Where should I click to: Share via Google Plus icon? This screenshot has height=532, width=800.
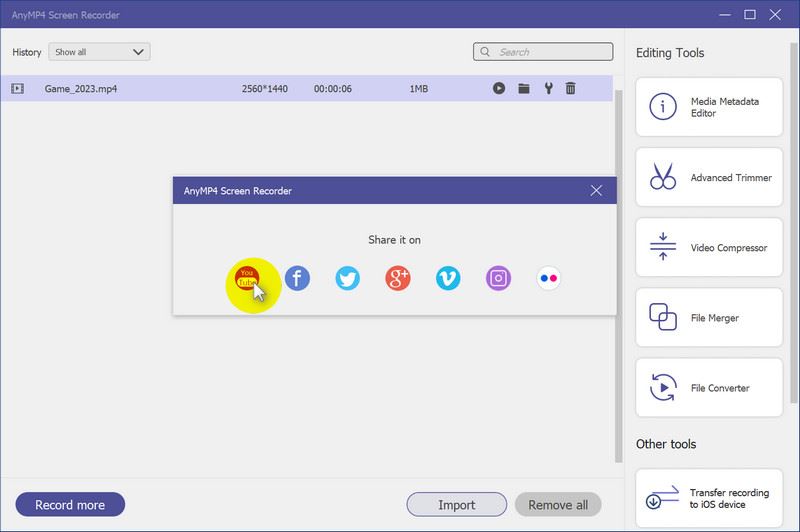coord(398,279)
